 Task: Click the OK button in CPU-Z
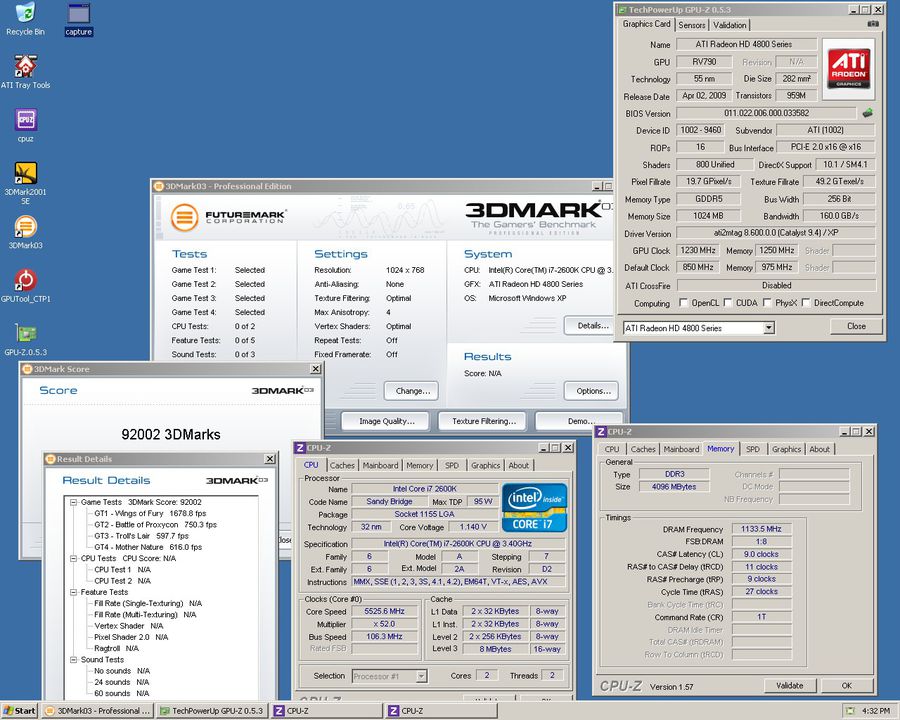(847, 686)
